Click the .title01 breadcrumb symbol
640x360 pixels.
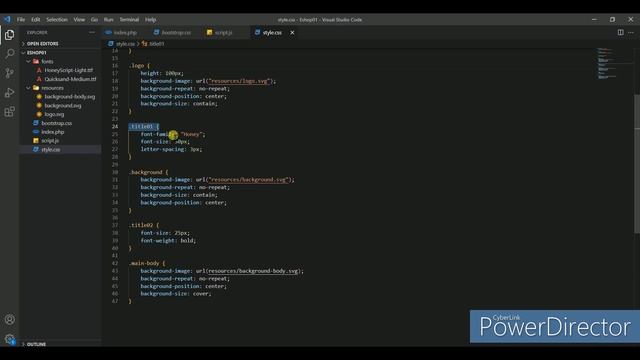[x=156, y=44]
